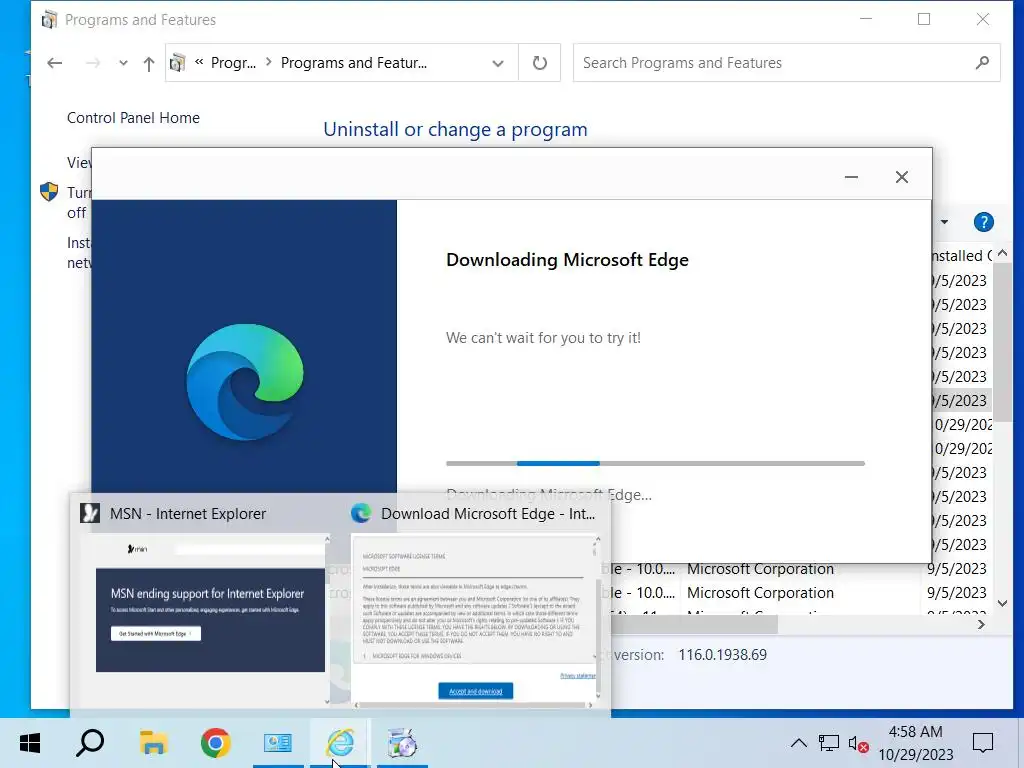
Task: Click the Forward arrow in Programs and Features
Action: pos(93,63)
